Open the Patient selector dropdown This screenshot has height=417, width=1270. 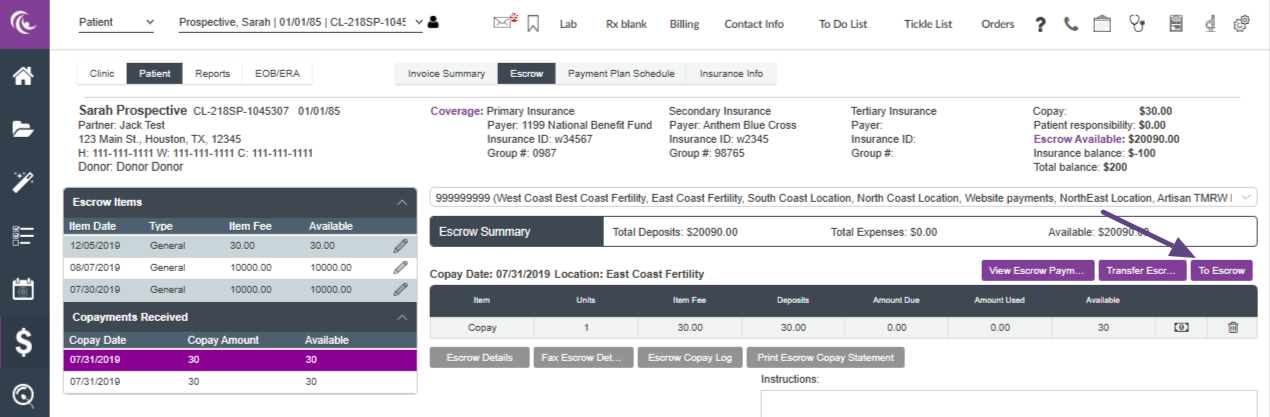click(x=117, y=22)
